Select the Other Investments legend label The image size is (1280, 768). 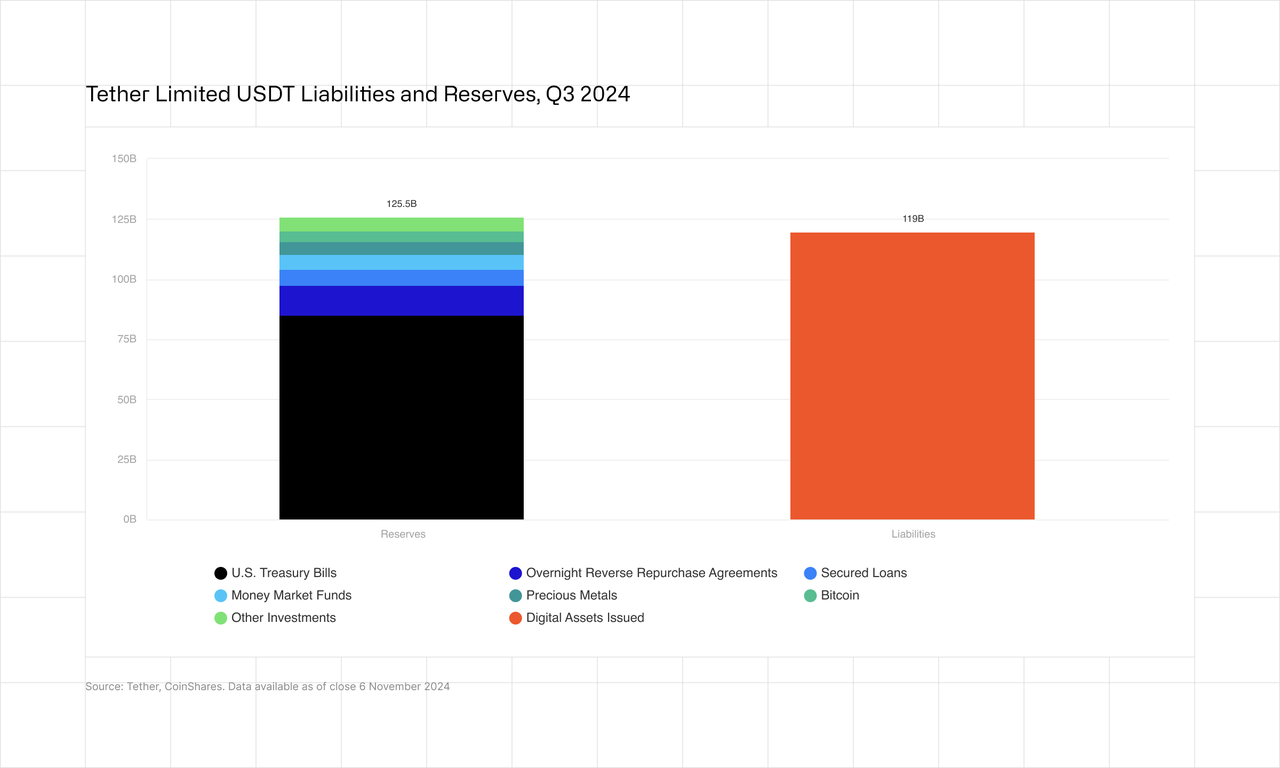click(x=284, y=617)
